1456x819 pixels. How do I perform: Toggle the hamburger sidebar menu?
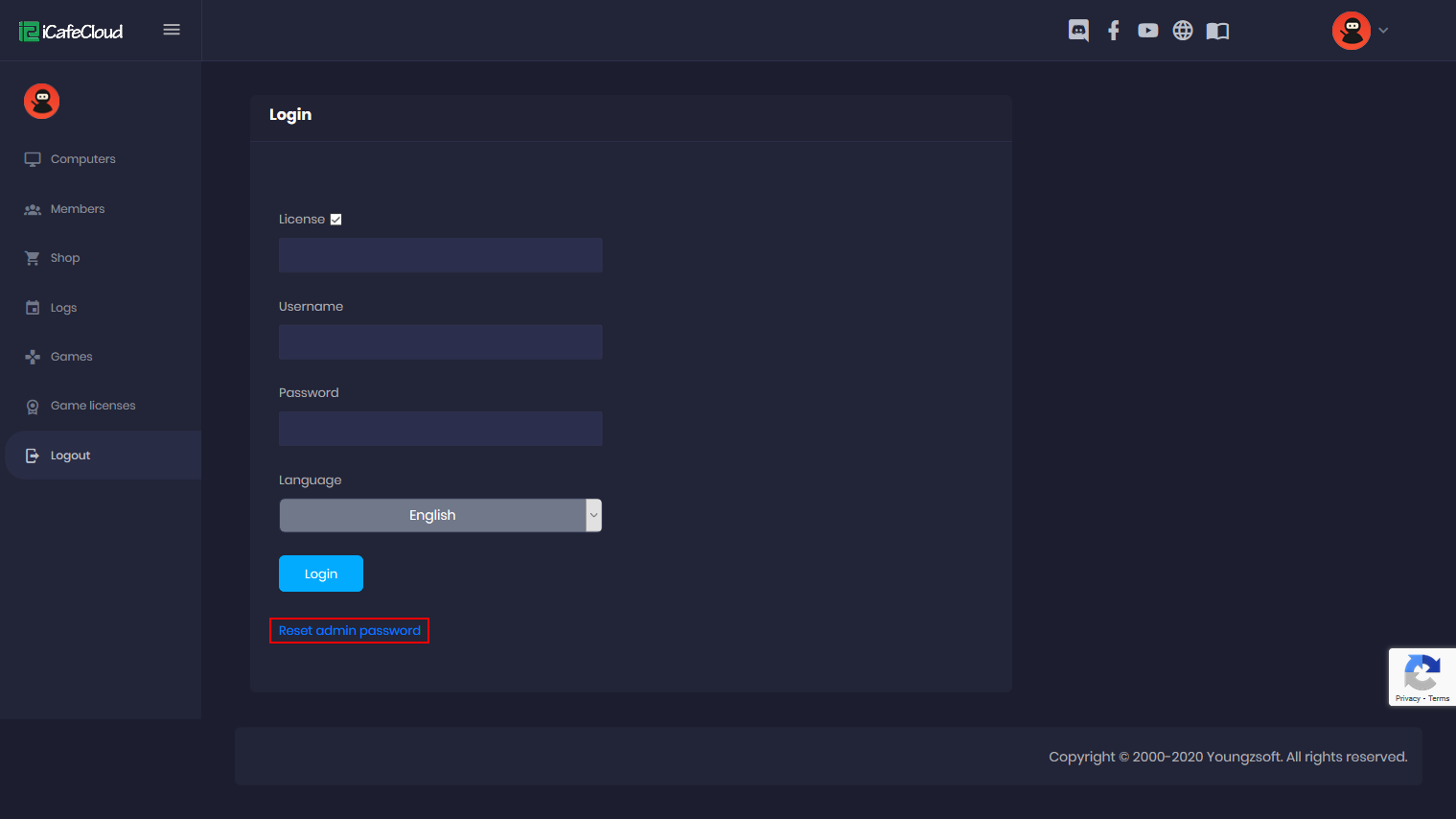[172, 30]
